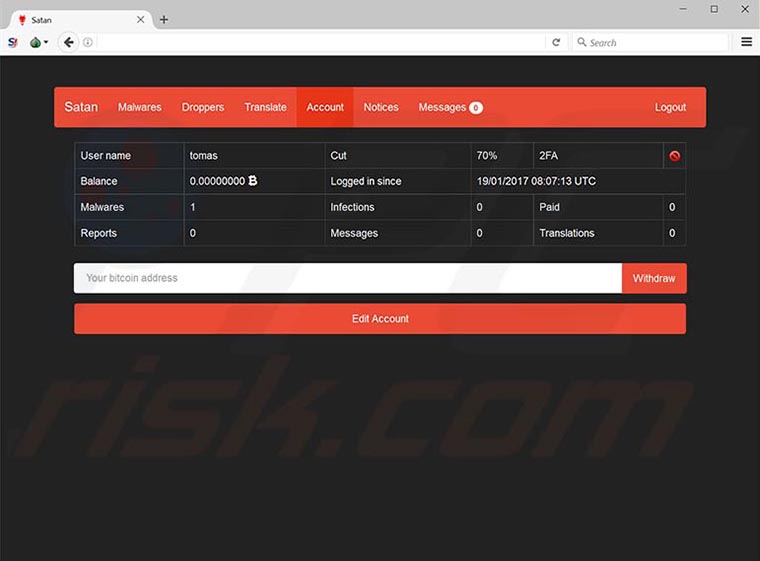760x561 pixels.
Task: Focus the bitcoin address input field
Action: pyautogui.click(x=347, y=278)
